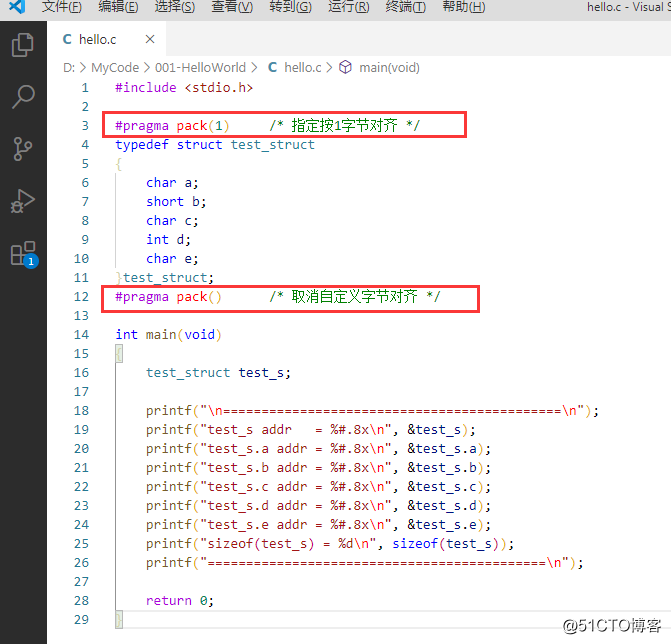Open the Search view in activity bar
Viewport: 671px width, 644px height.
(23, 97)
